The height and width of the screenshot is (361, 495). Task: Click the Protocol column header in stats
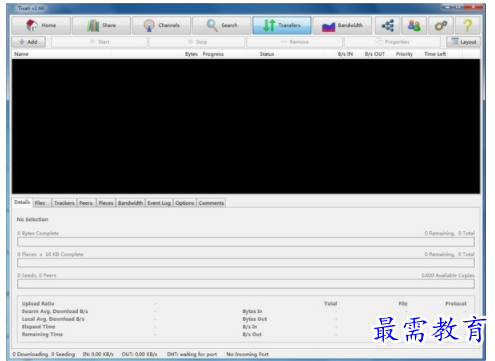point(456,304)
